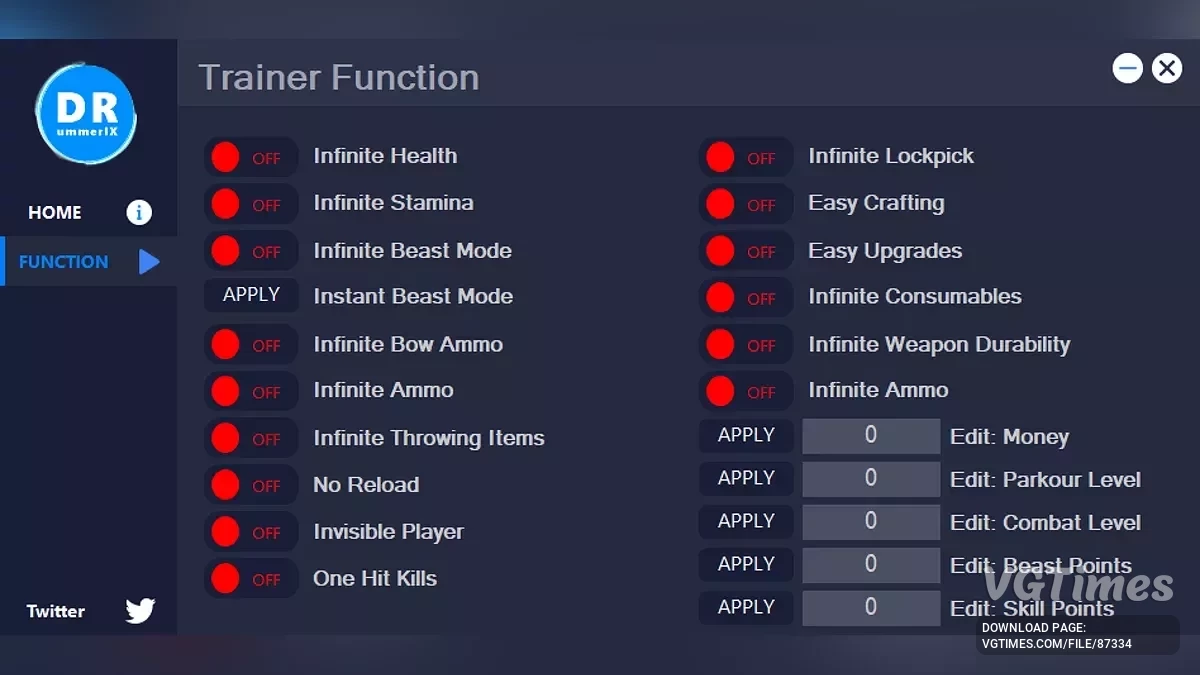
Task: Turn on Infinite Stamina
Action: (x=250, y=204)
